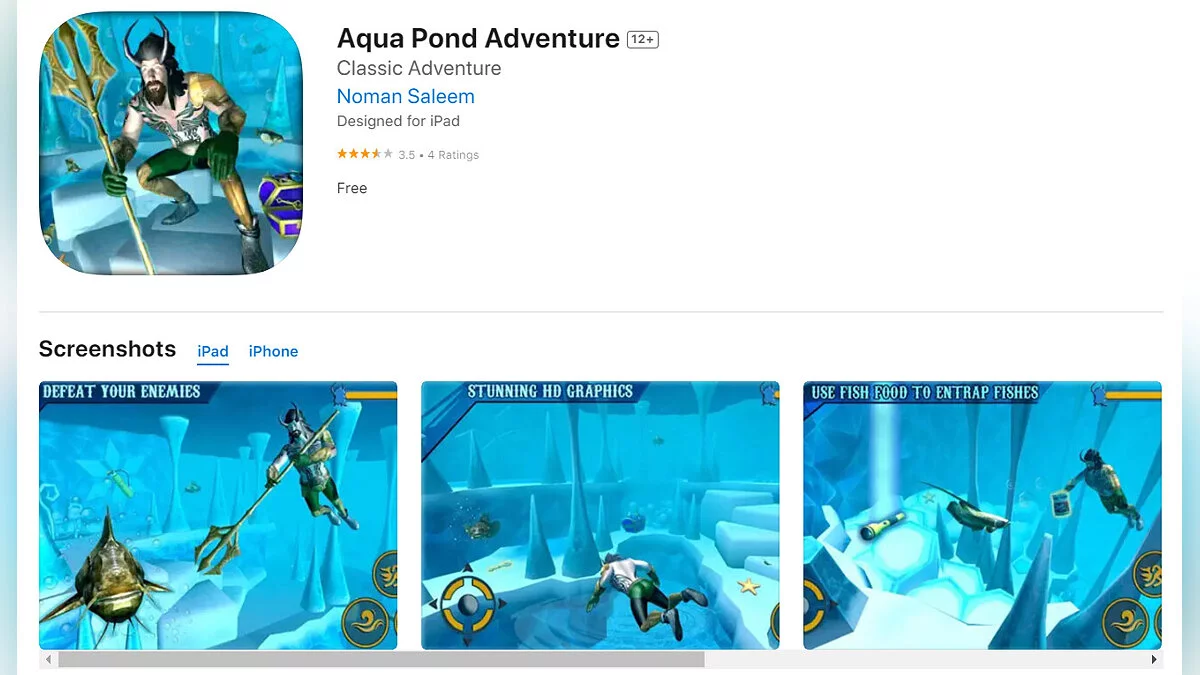
Task: Click the scrollbar right arrow
Action: tap(1155, 660)
